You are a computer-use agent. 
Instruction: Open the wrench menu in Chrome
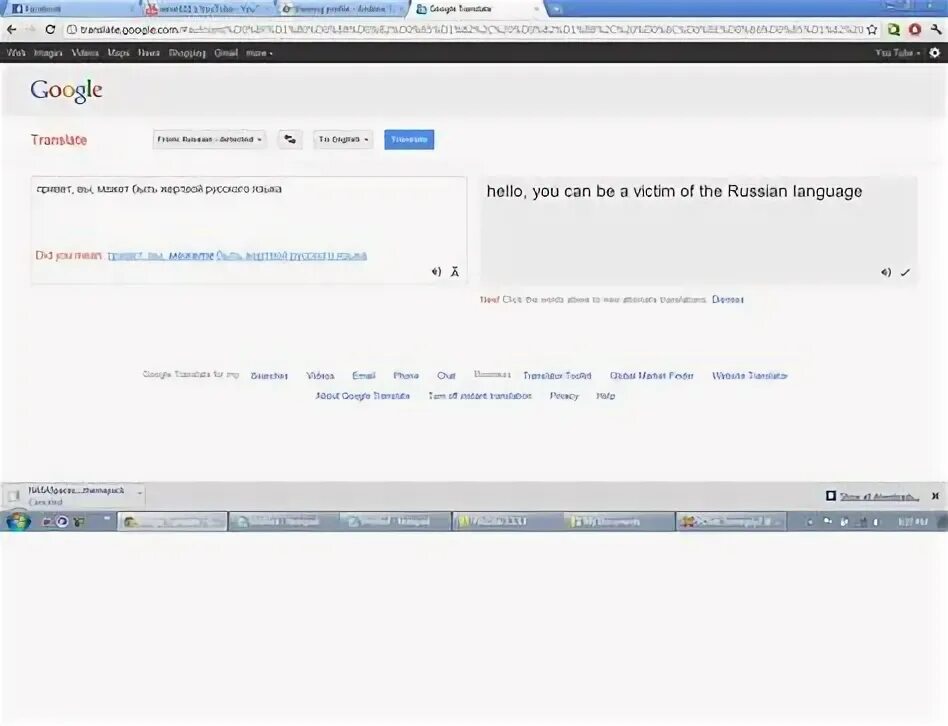pos(936,30)
